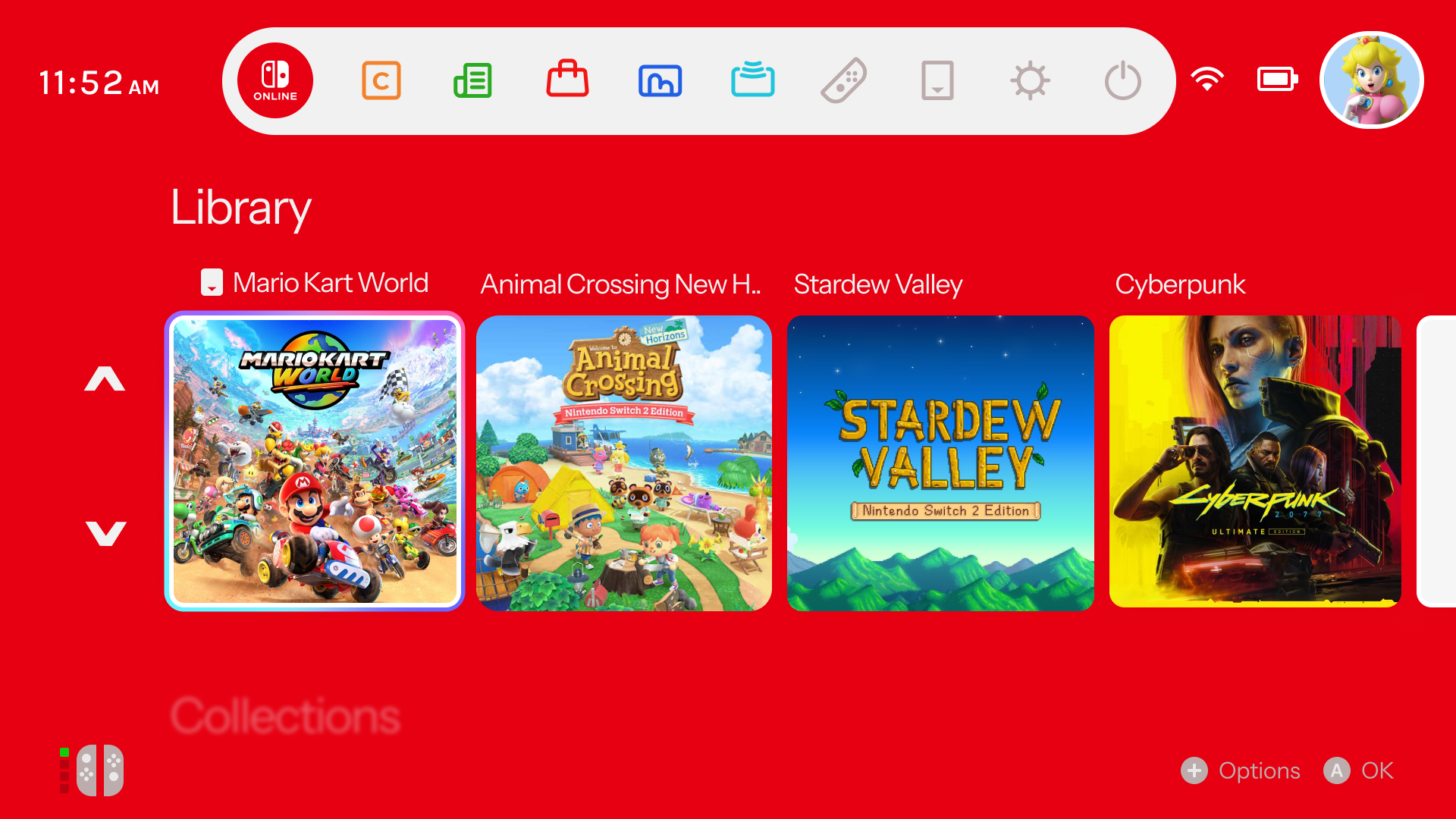Image resolution: width=1456 pixels, height=819 pixels.
Task: Check the Wi-Fi status icon
Action: tap(1207, 79)
